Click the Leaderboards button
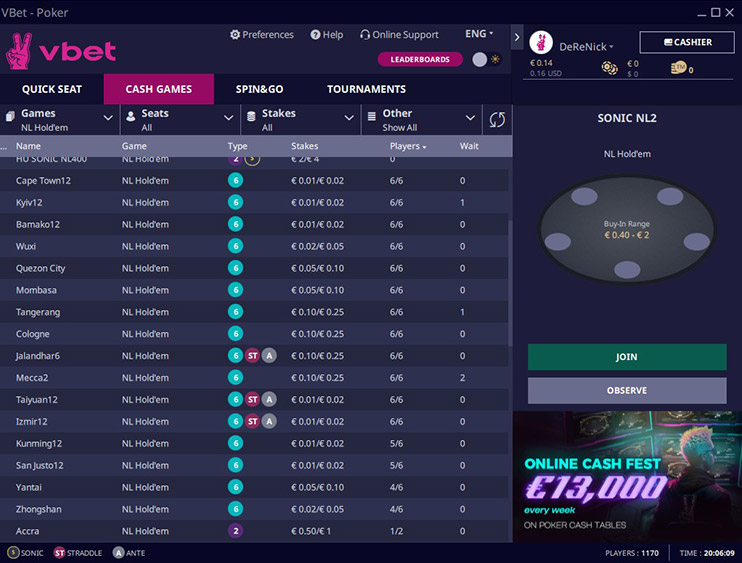The width and height of the screenshot is (742, 563). point(420,59)
